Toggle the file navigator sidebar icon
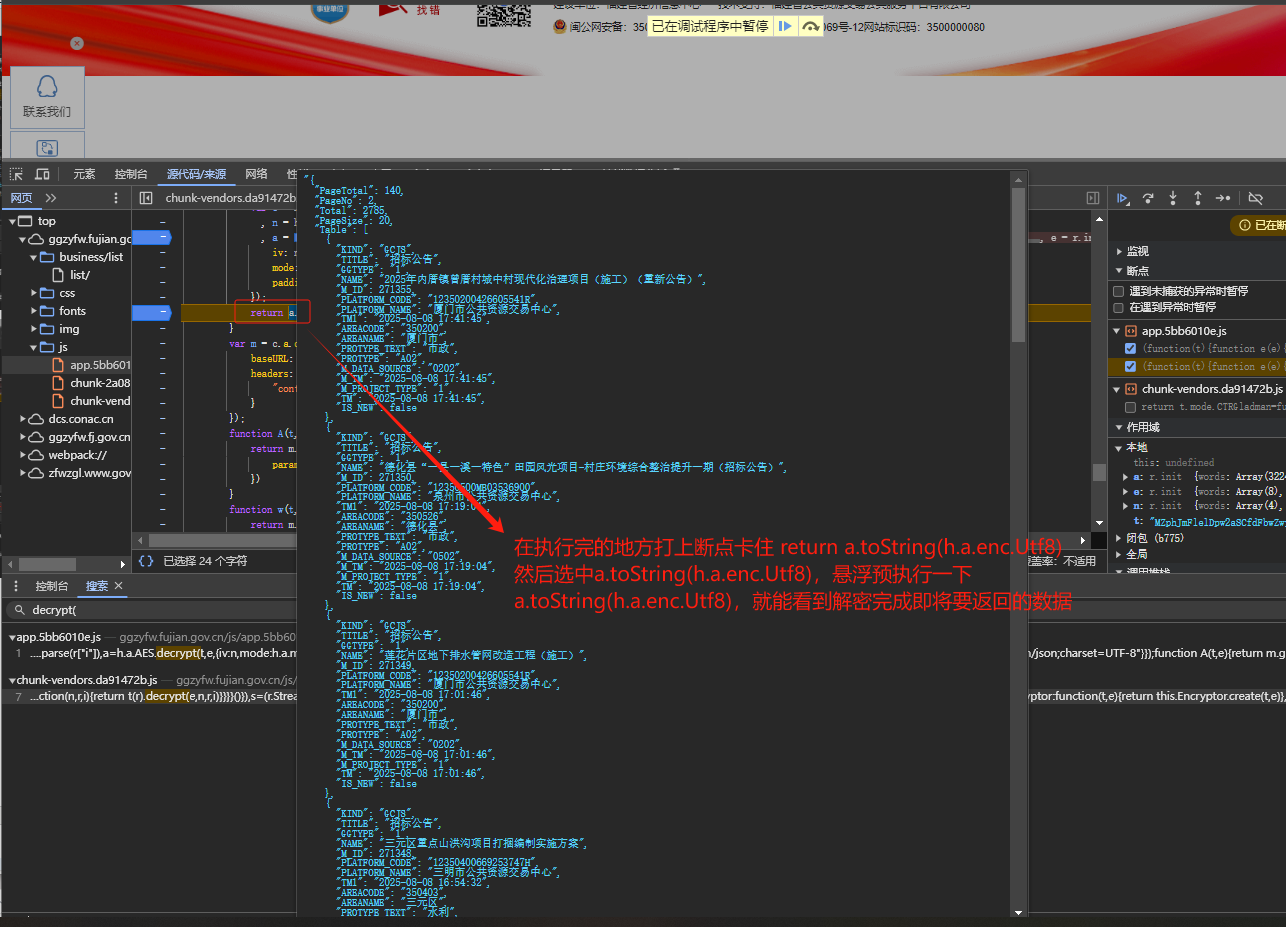Screen dimensions: 1286x927 tap(146, 198)
